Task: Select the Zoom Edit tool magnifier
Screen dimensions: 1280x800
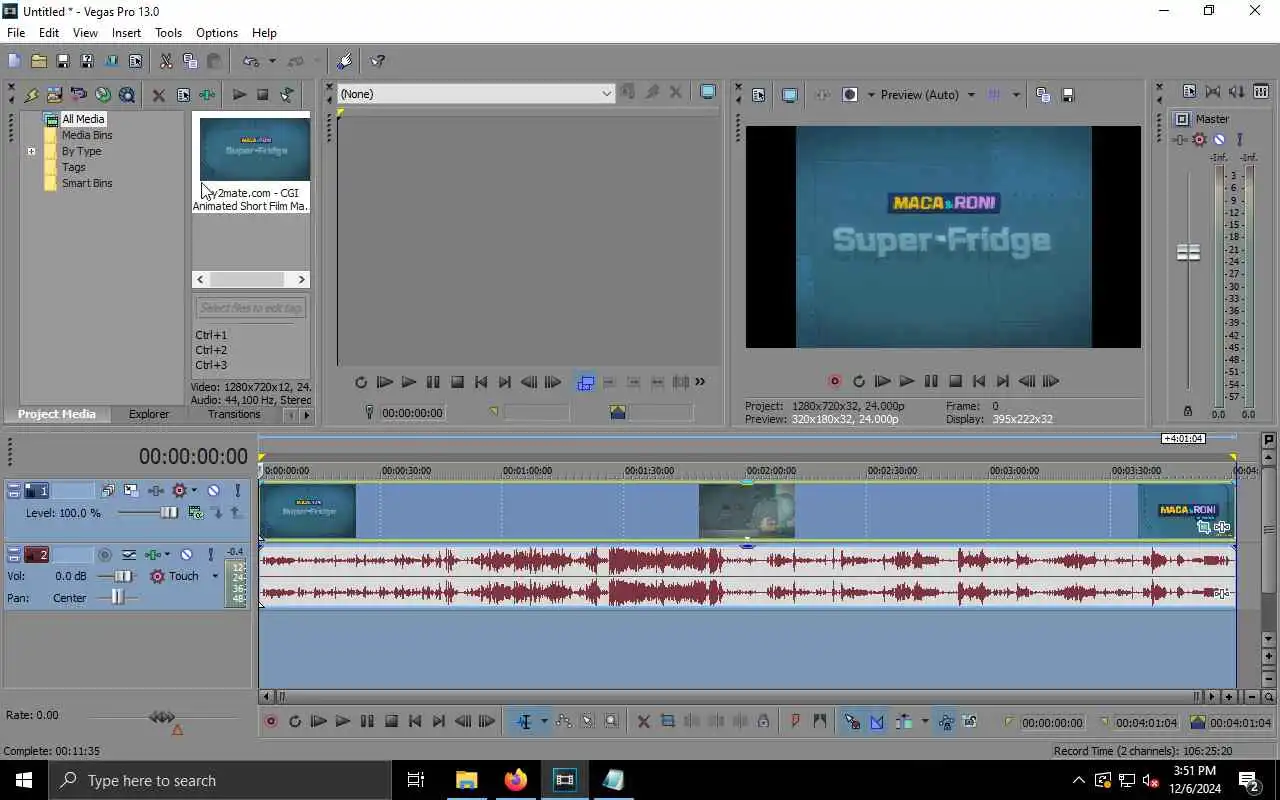Action: pyautogui.click(x=611, y=721)
